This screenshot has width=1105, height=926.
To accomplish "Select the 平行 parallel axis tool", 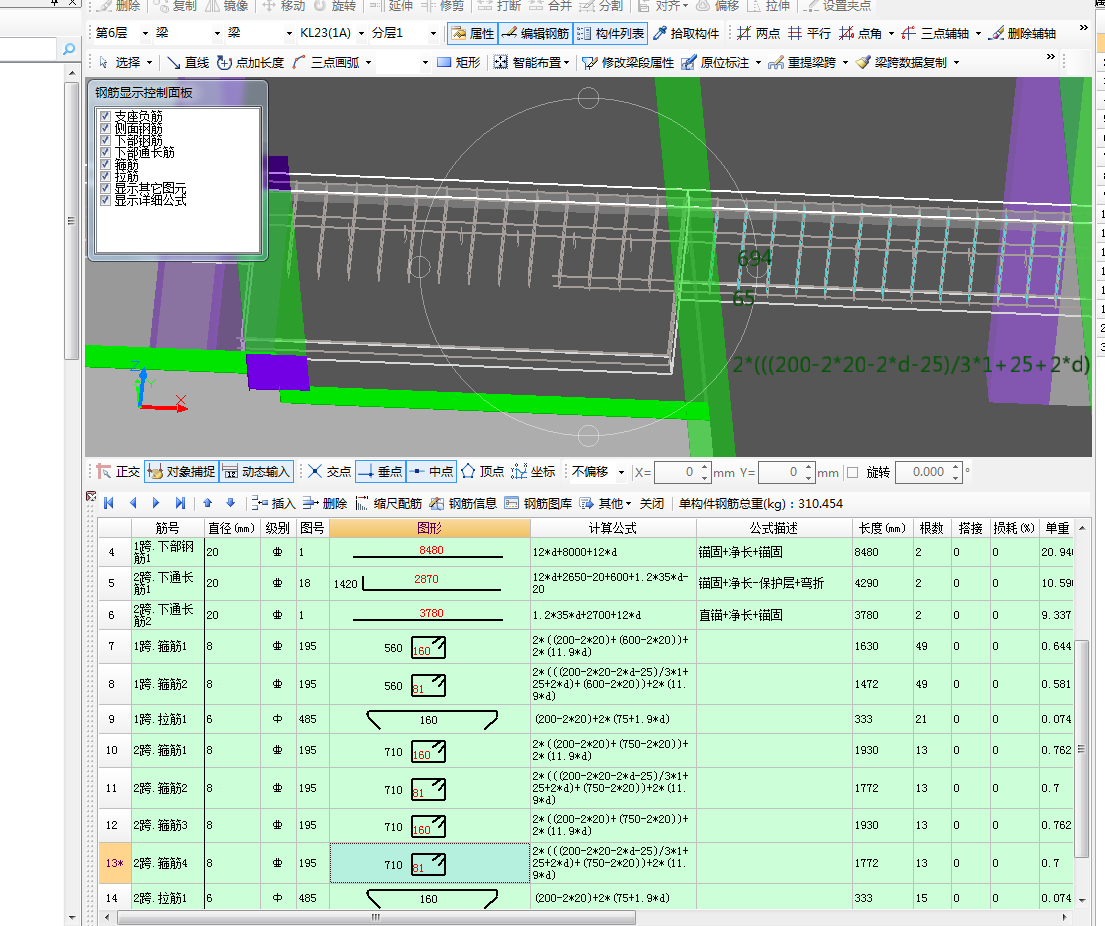I will click(x=810, y=33).
